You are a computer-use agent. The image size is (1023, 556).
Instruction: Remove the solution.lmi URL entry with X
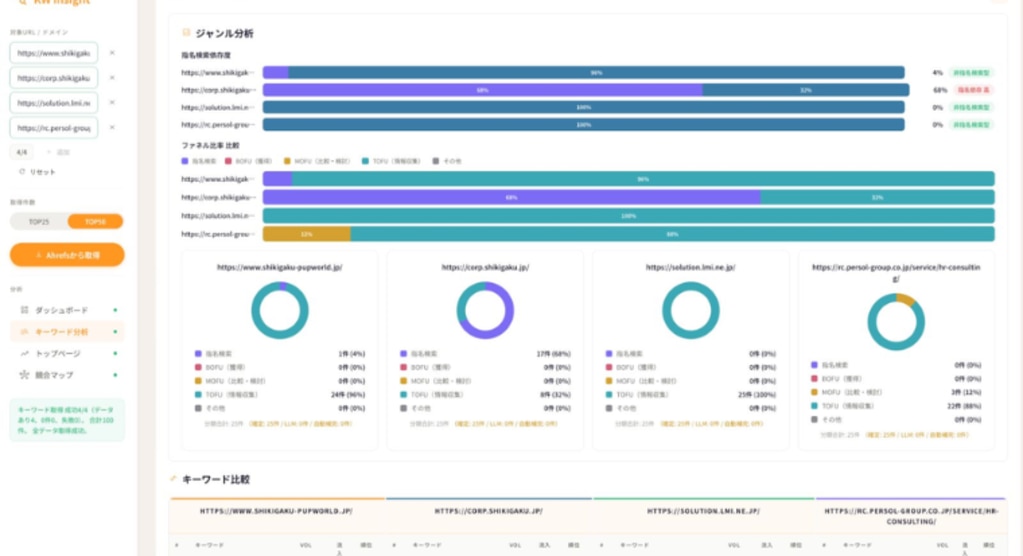[x=112, y=102]
